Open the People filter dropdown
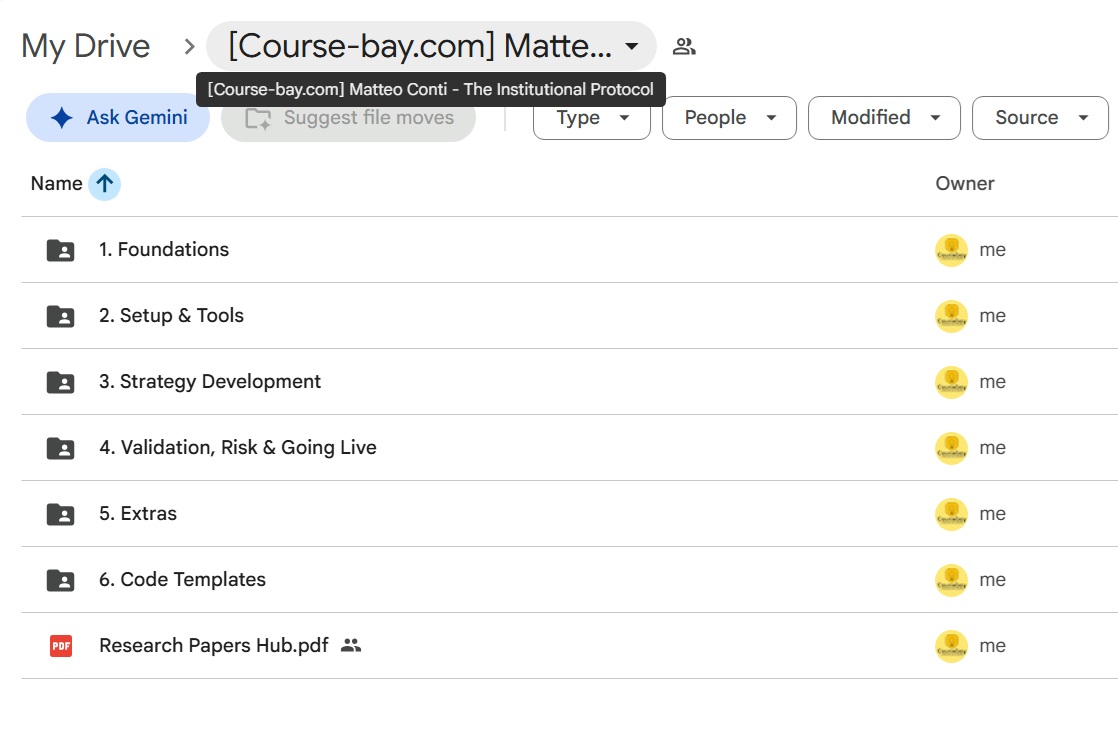The image size is (1118, 740). click(729, 118)
